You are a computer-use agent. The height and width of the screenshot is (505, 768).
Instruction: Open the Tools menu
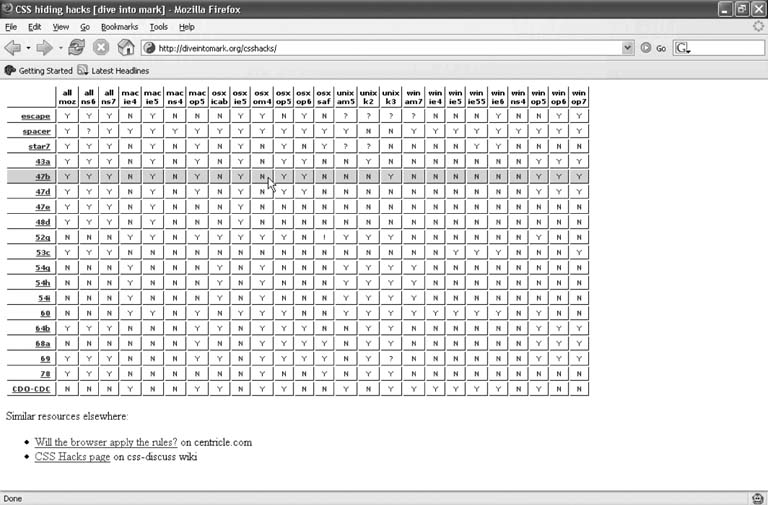coord(159,27)
